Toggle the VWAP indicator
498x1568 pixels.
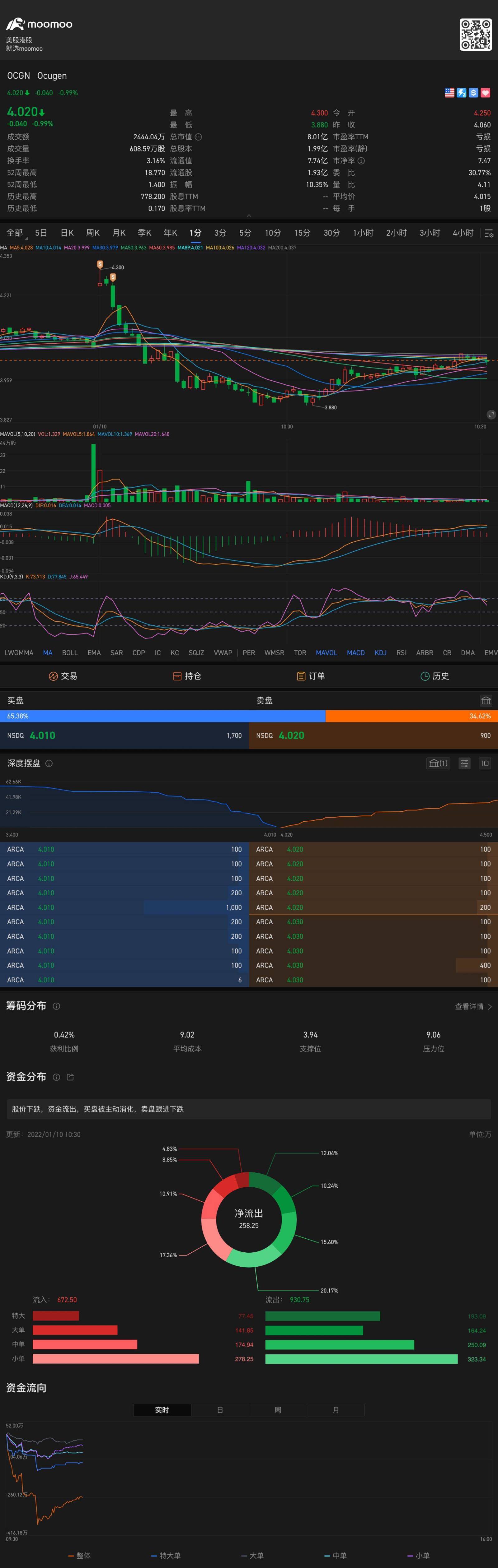[223, 652]
